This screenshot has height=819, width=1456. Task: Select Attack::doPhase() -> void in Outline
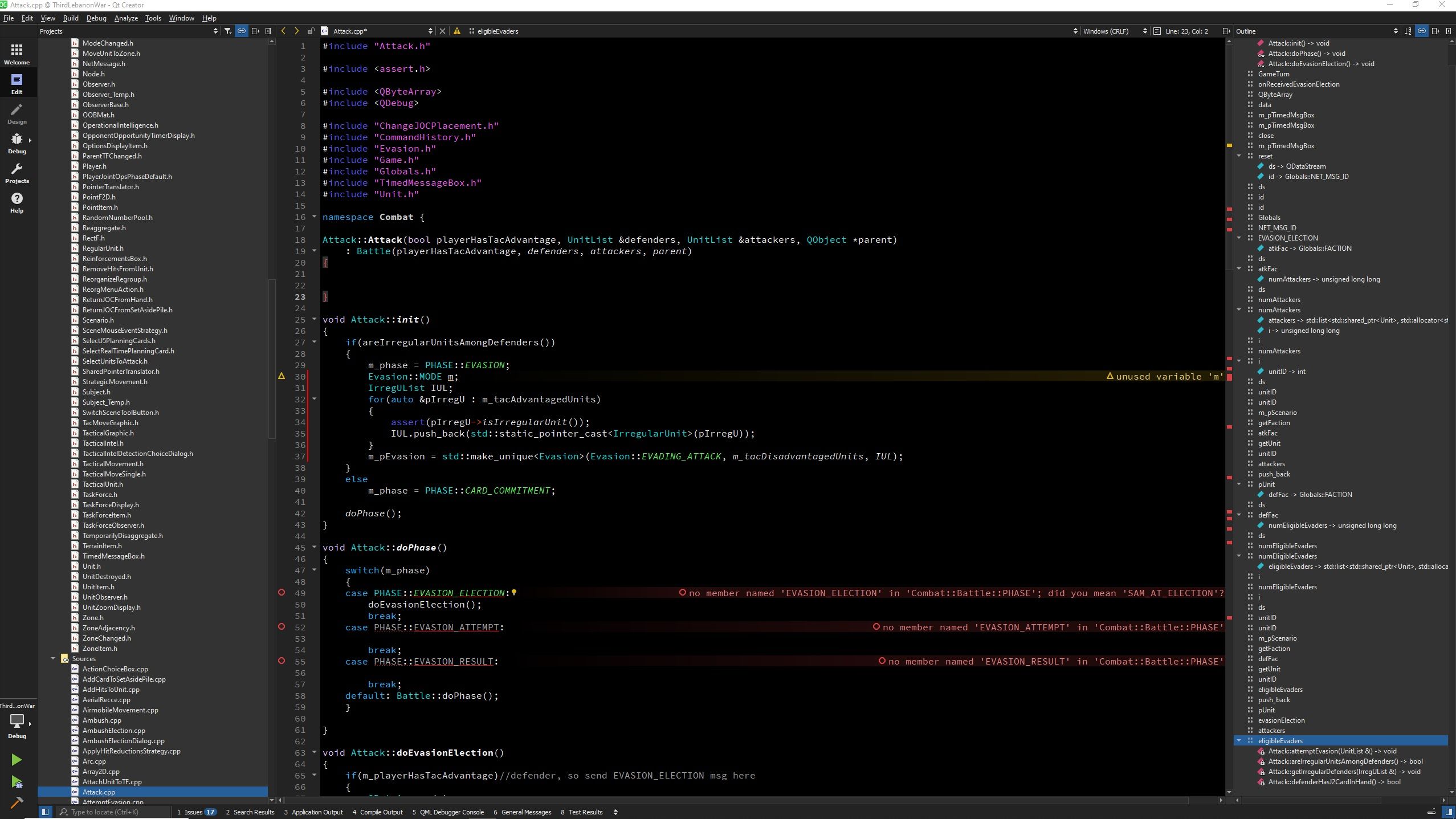(x=1306, y=53)
